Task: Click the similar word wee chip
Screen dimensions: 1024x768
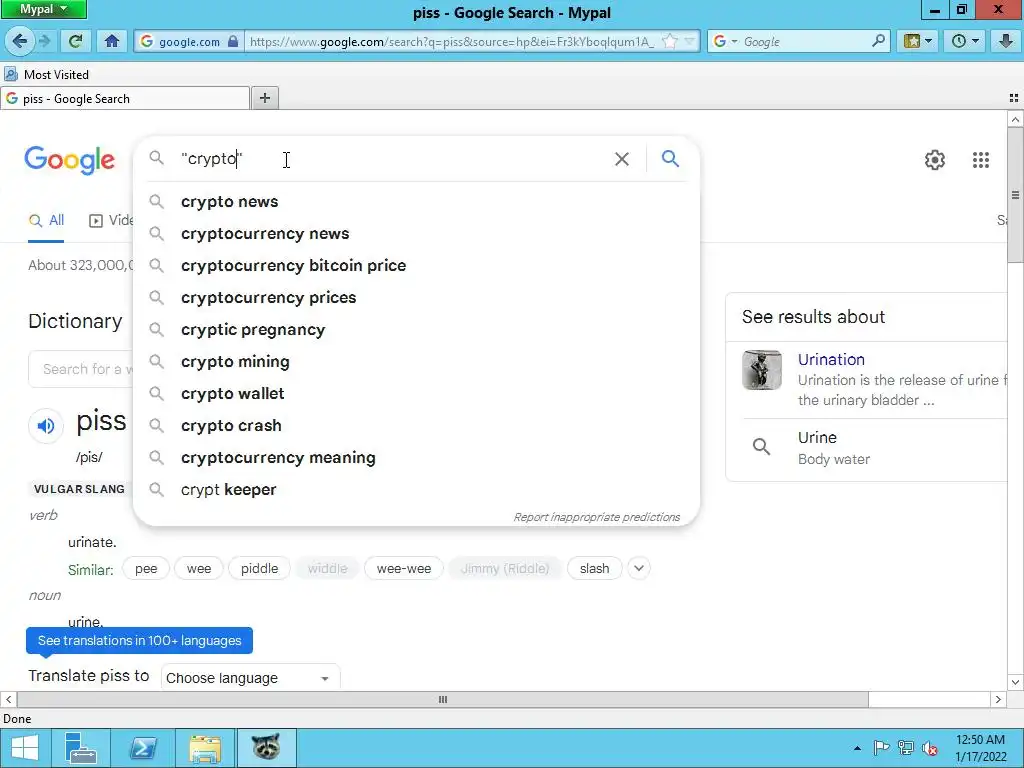Action: point(199,568)
